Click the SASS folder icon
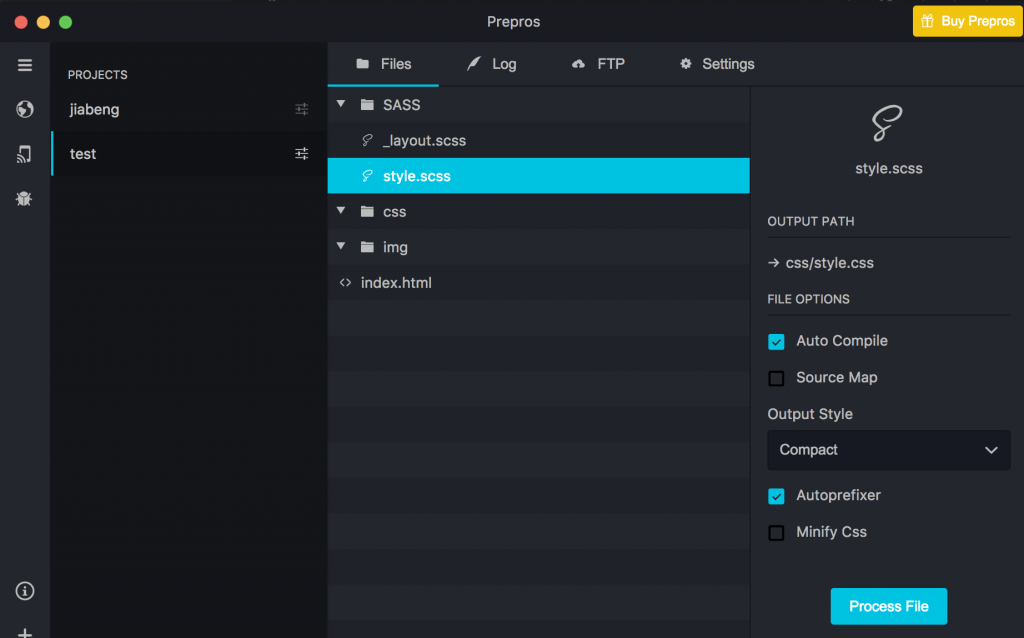1024x638 pixels. [367, 104]
